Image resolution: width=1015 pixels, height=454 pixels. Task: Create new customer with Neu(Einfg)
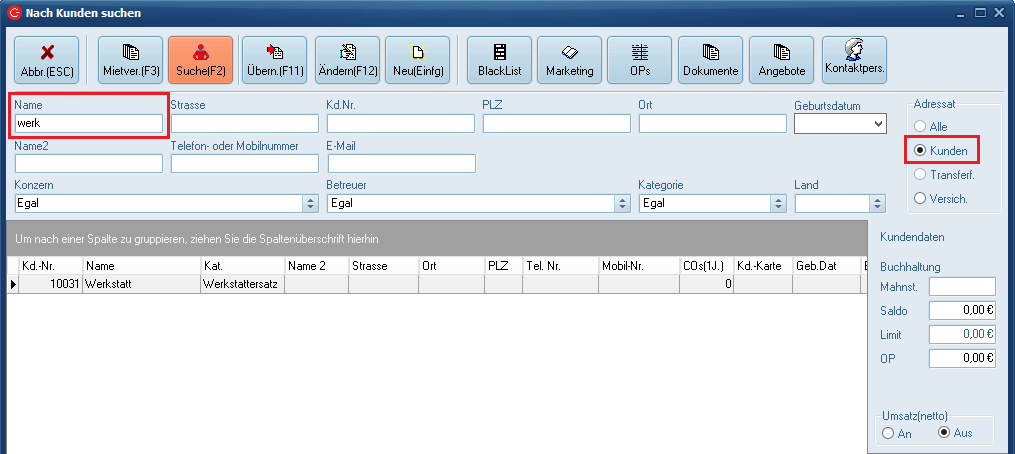pyautogui.click(x=417, y=59)
